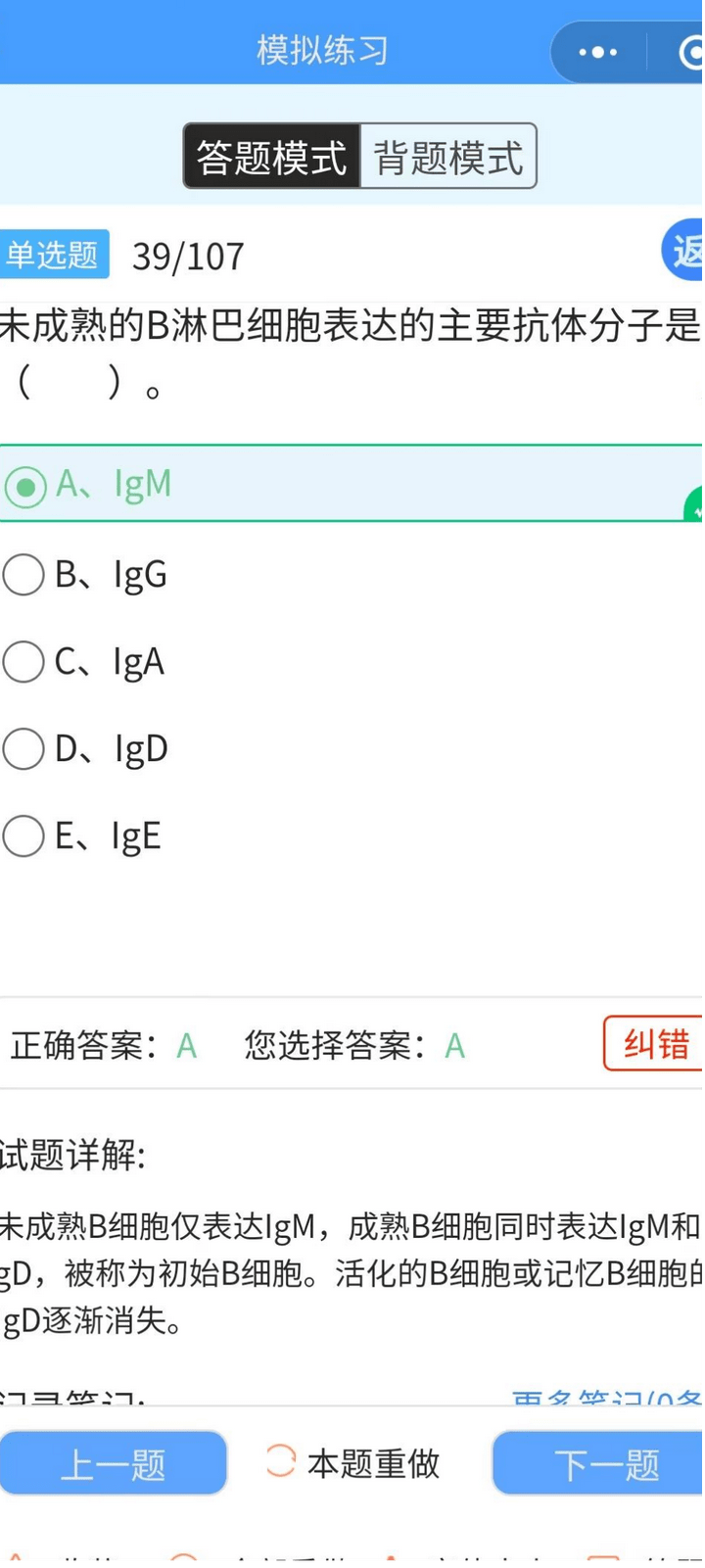
Task: Select radio option B, IgG
Action: point(24,575)
